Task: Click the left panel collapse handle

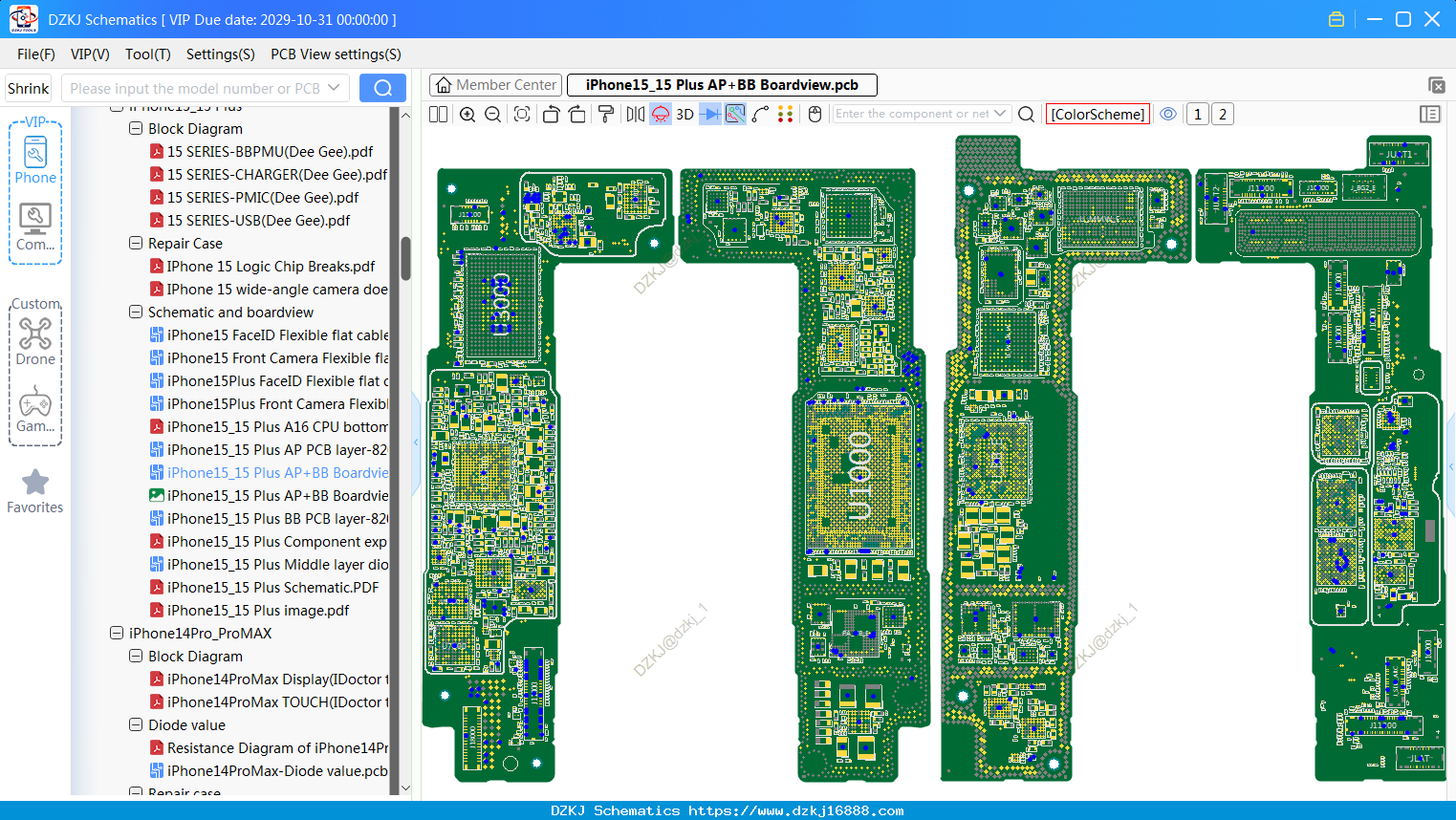Action: pos(416,442)
